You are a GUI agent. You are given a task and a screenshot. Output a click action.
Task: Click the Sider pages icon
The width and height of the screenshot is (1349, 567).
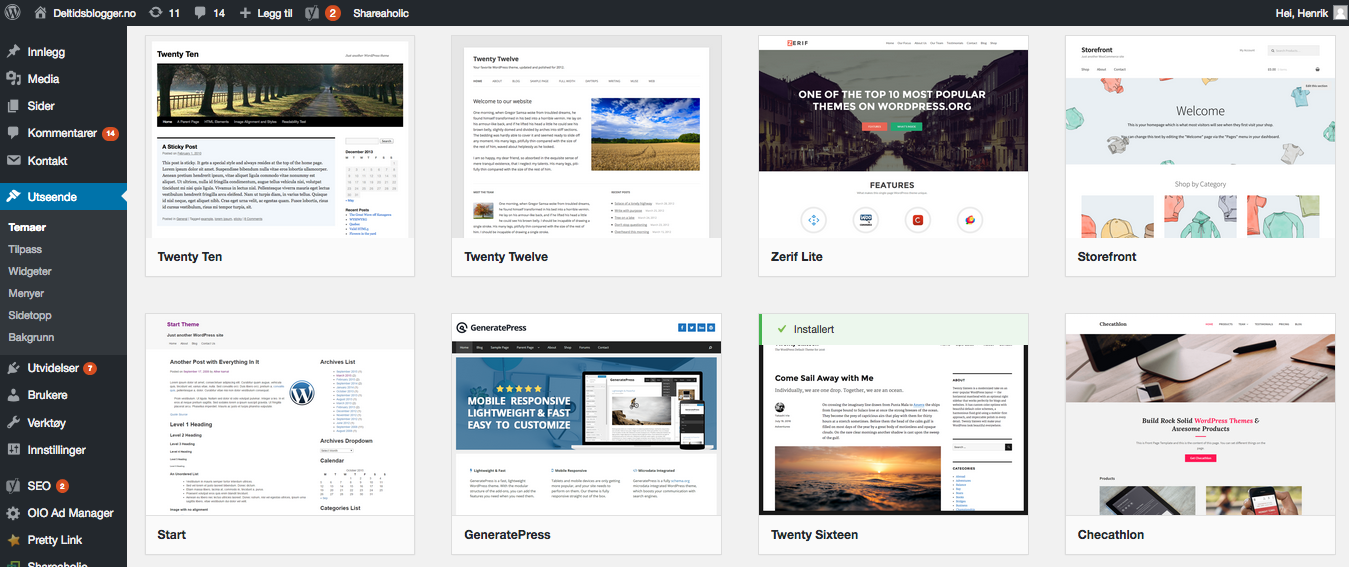click(x=14, y=106)
